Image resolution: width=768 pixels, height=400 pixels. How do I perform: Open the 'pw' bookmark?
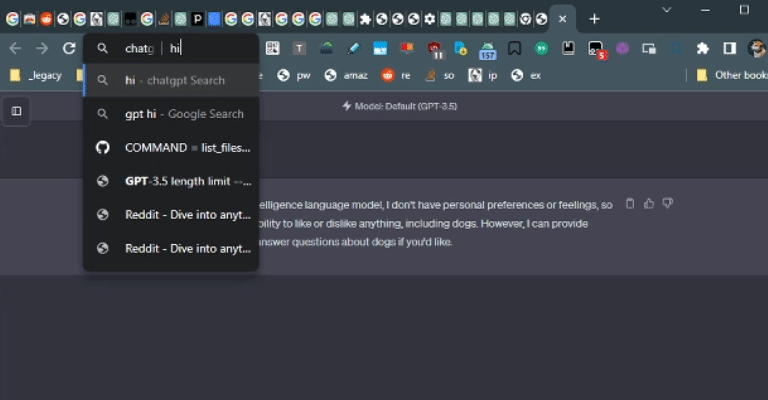(x=294, y=75)
